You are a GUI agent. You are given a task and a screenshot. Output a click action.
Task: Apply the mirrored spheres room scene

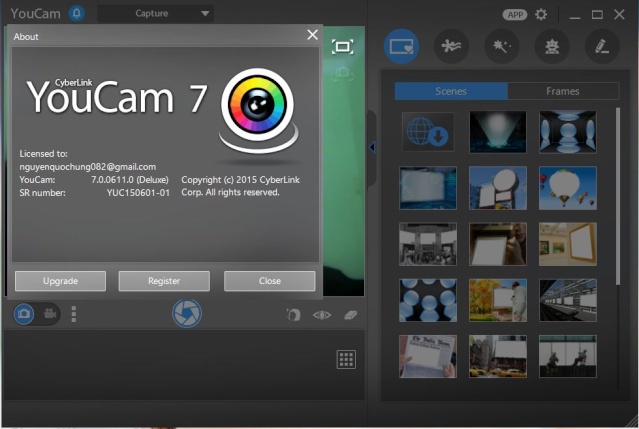click(568, 132)
